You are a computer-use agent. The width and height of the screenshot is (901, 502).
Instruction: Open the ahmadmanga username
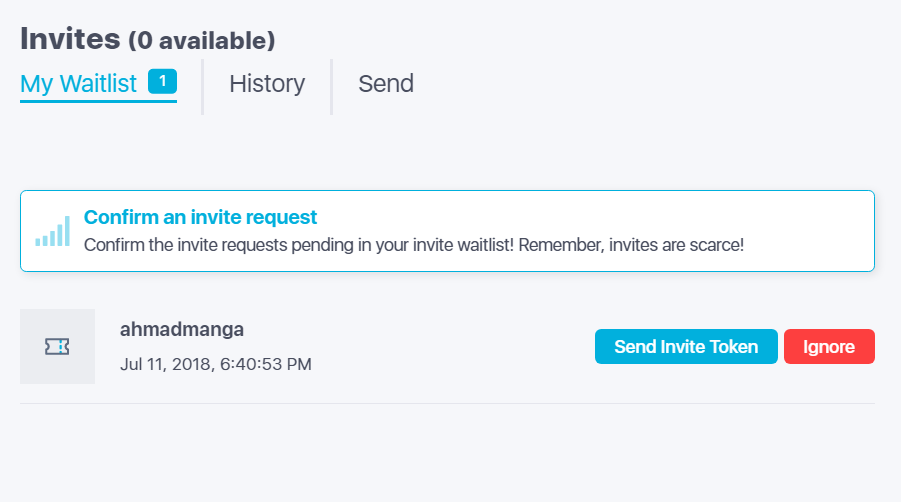coord(182,330)
